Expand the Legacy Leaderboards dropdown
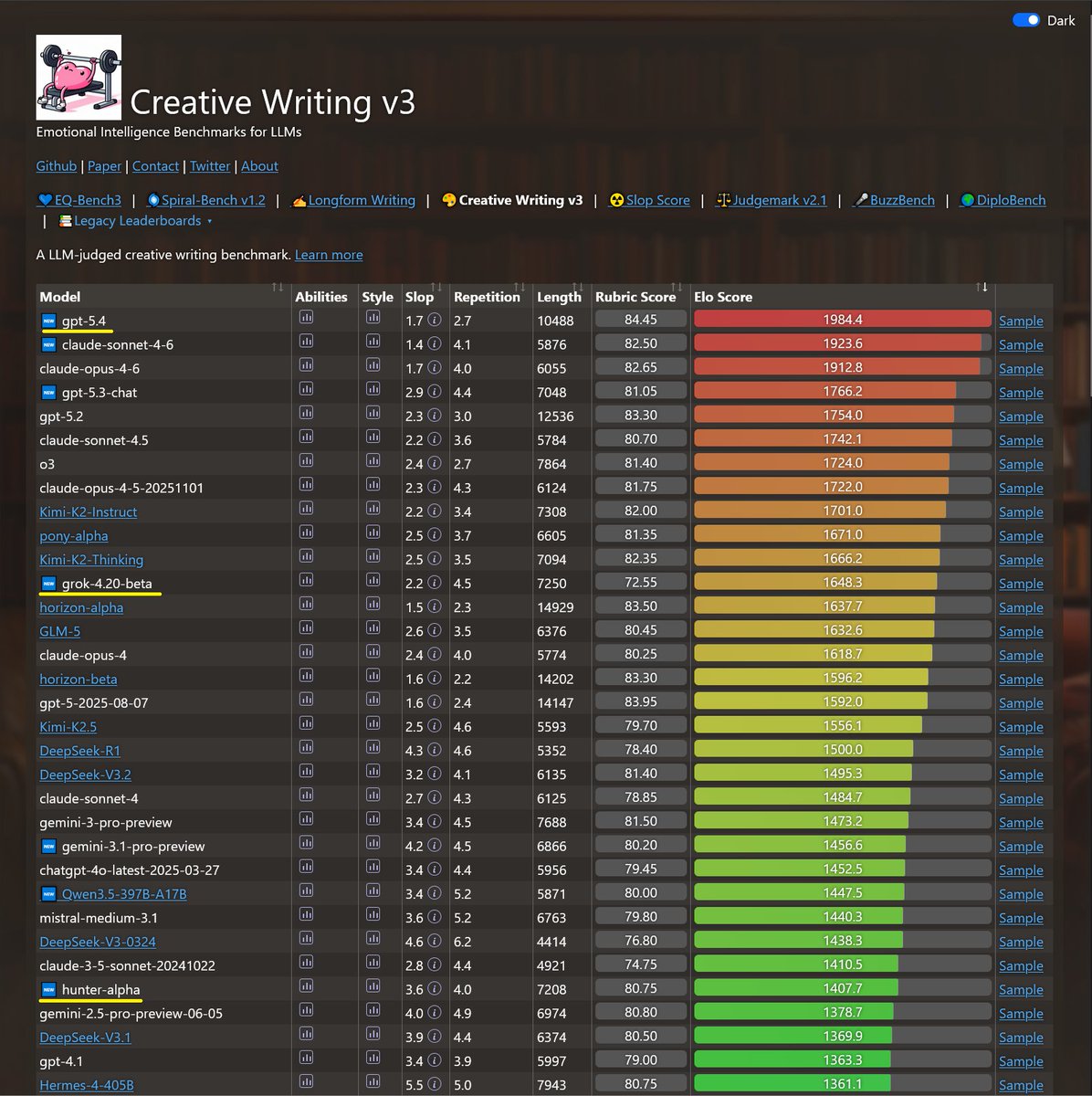This screenshot has height=1096, width=1092. (x=135, y=220)
